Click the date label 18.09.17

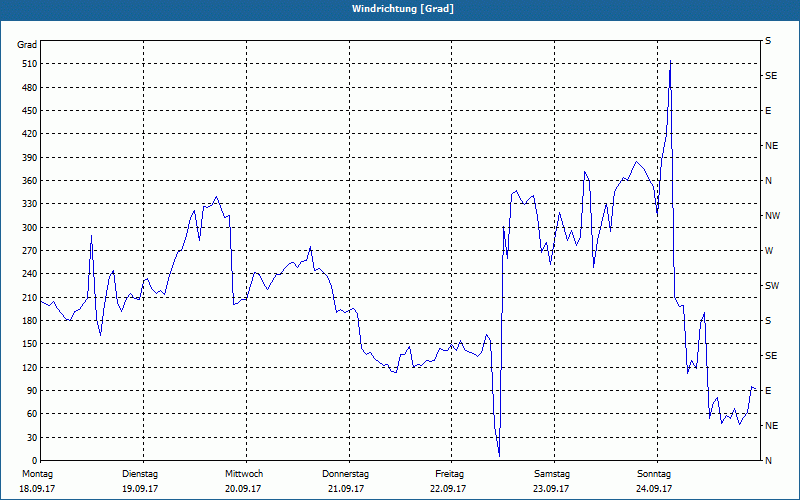(37, 489)
